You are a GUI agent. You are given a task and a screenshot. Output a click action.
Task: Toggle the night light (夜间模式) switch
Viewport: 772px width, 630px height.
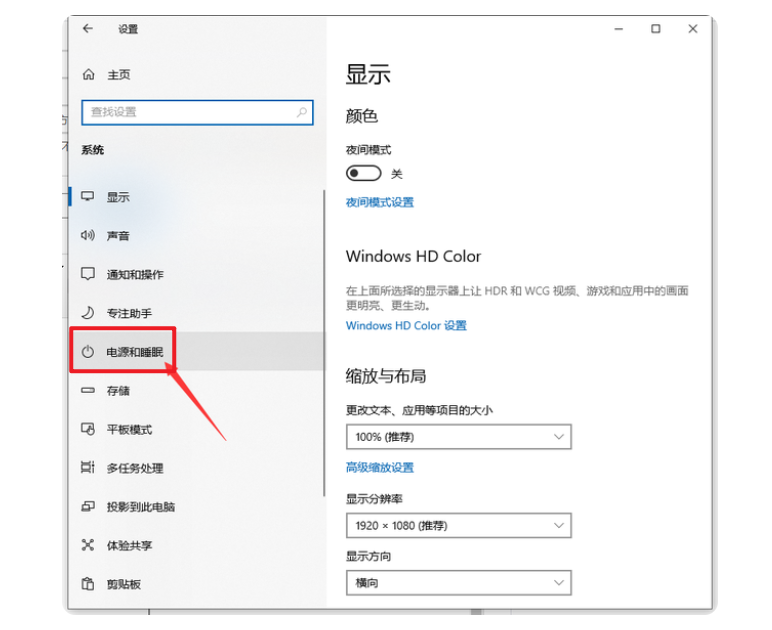click(x=363, y=173)
